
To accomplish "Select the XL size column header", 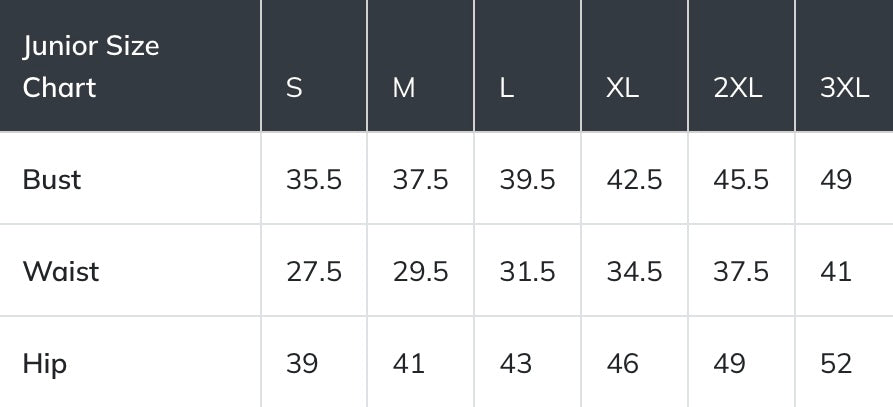I will (x=622, y=88).
